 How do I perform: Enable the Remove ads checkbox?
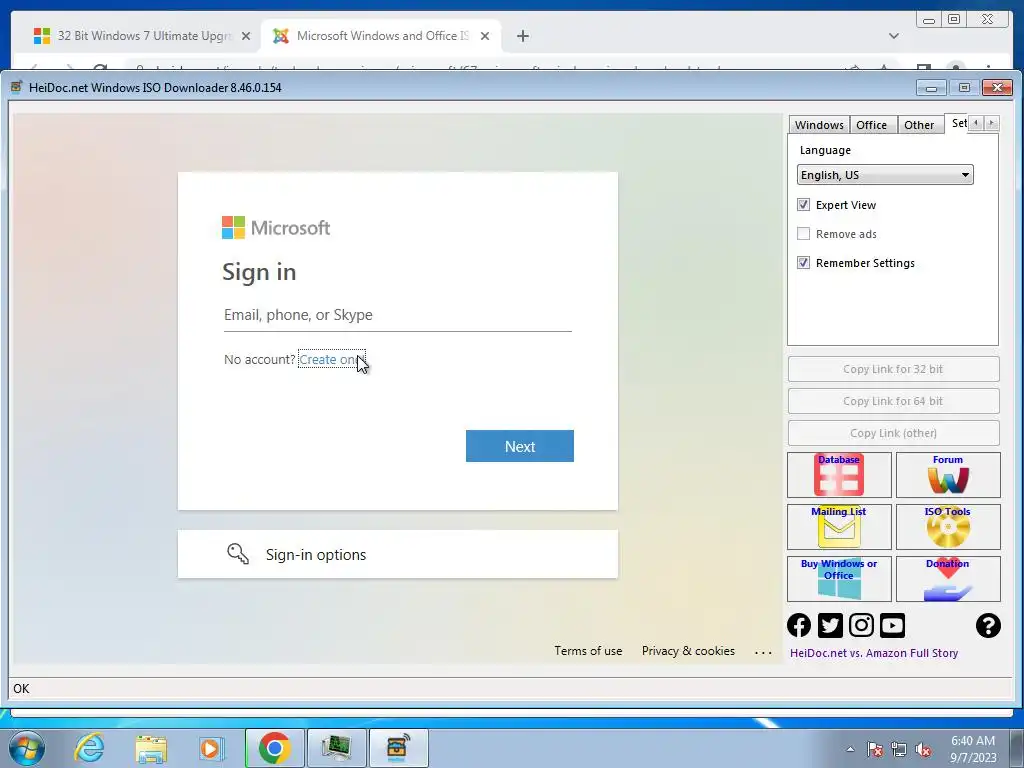[x=803, y=233]
